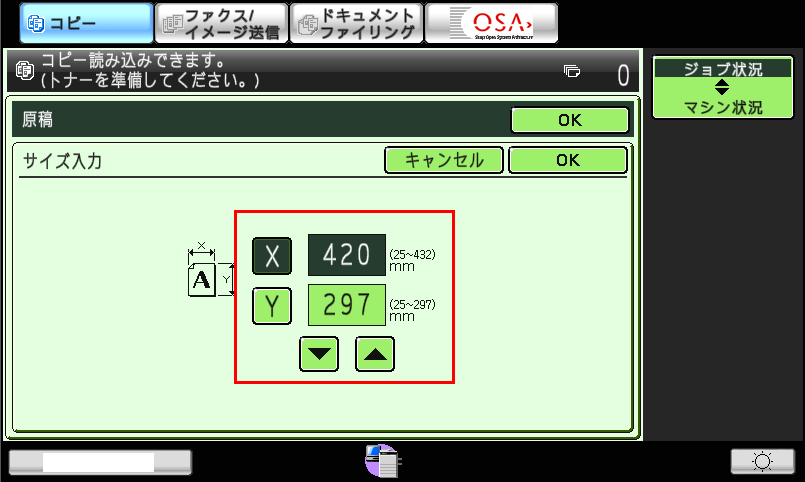The width and height of the screenshot is (805, 482).
Task: Select the X dimension key
Action: pos(271,256)
